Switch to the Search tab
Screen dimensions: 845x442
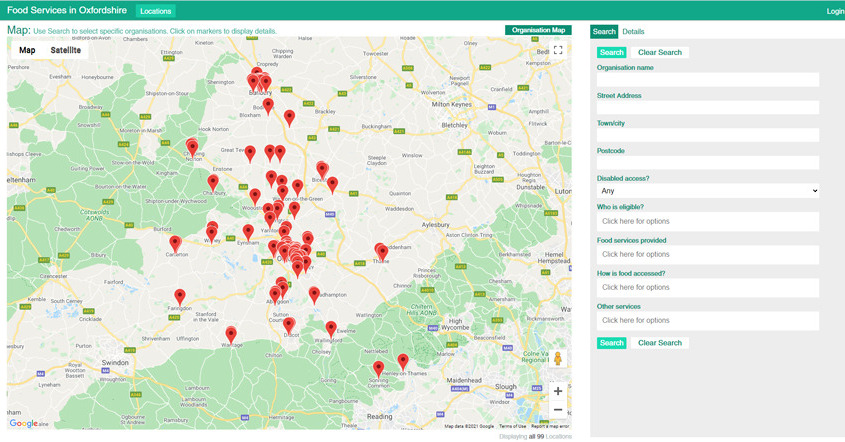click(604, 31)
